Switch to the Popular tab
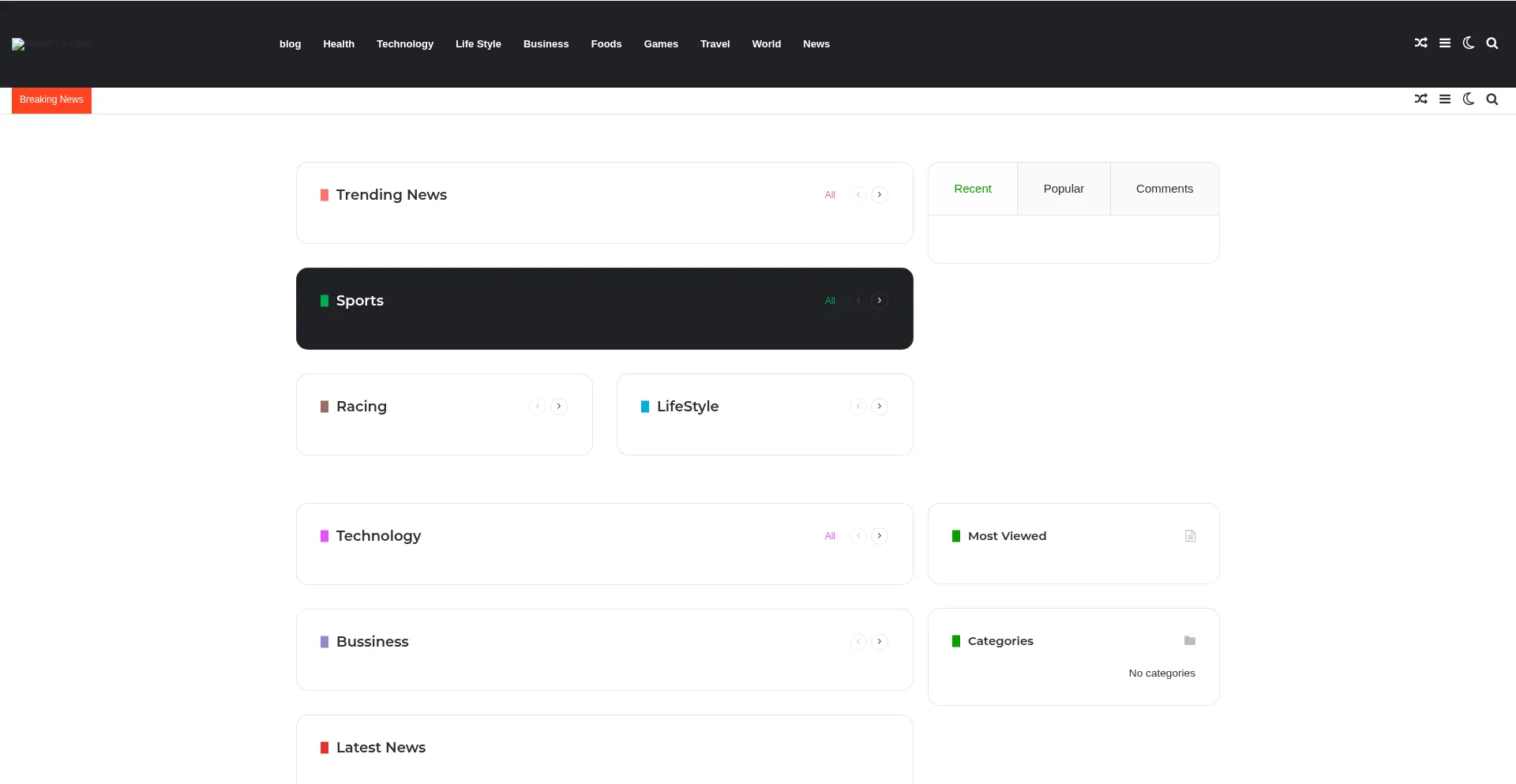This screenshot has width=1516, height=784. (1063, 189)
